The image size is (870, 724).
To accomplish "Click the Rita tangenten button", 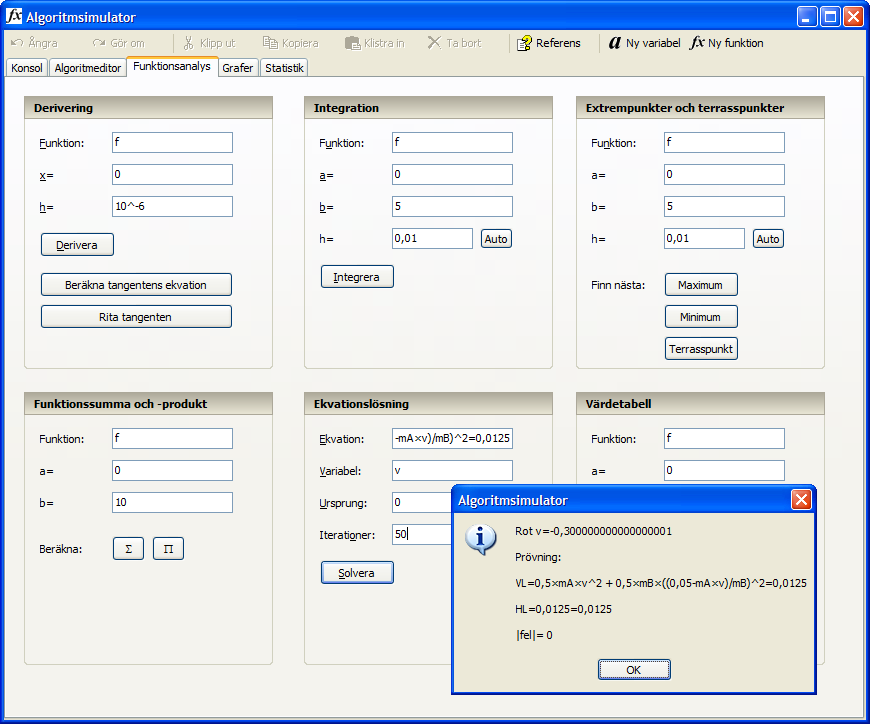I will click(136, 317).
